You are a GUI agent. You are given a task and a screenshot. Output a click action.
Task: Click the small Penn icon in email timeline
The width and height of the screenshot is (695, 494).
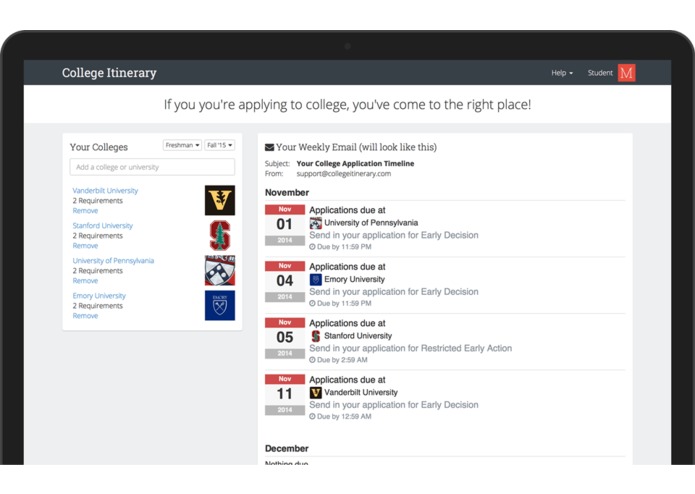point(316,223)
